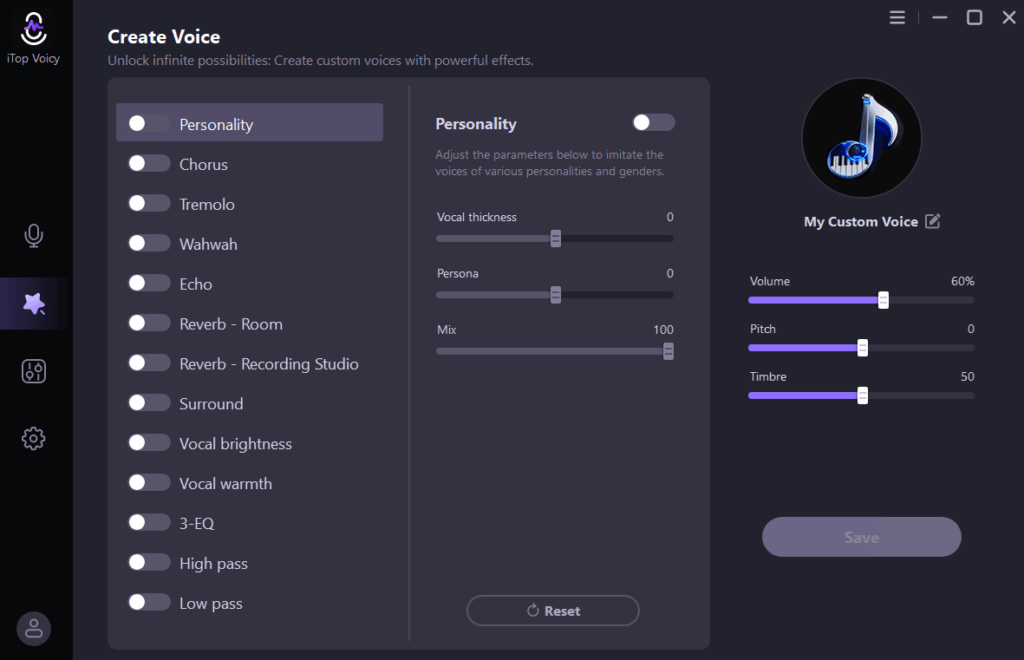This screenshot has height=660, width=1024.
Task: Open the mixer sliders sidebar icon
Action: 34,371
